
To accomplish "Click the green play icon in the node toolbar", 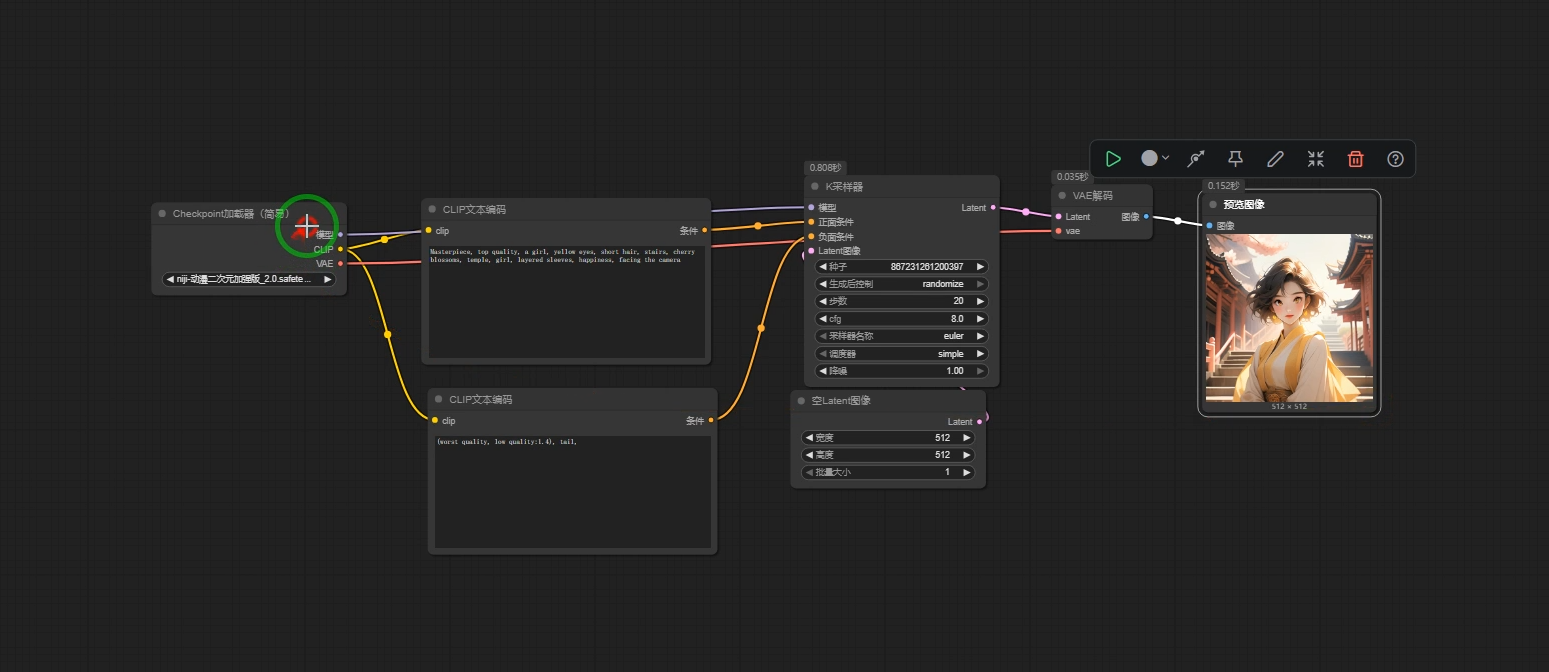I will pyautogui.click(x=1113, y=159).
